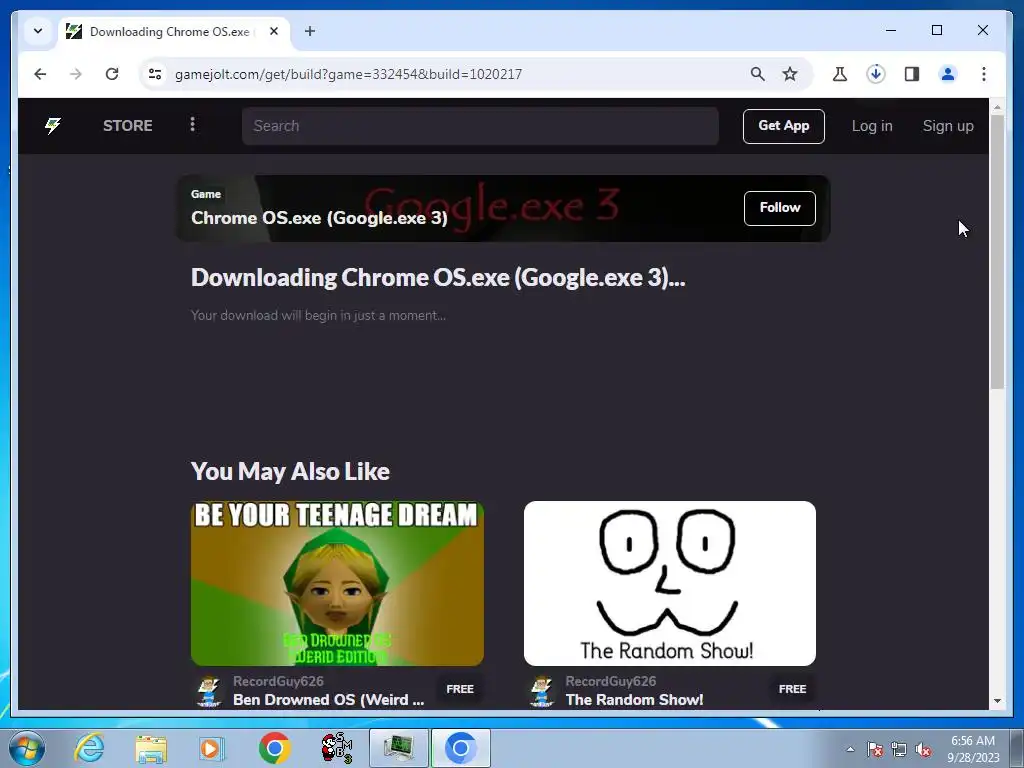Open Google Chrome taskbar icon
The image size is (1024, 768).
pyautogui.click(x=274, y=748)
